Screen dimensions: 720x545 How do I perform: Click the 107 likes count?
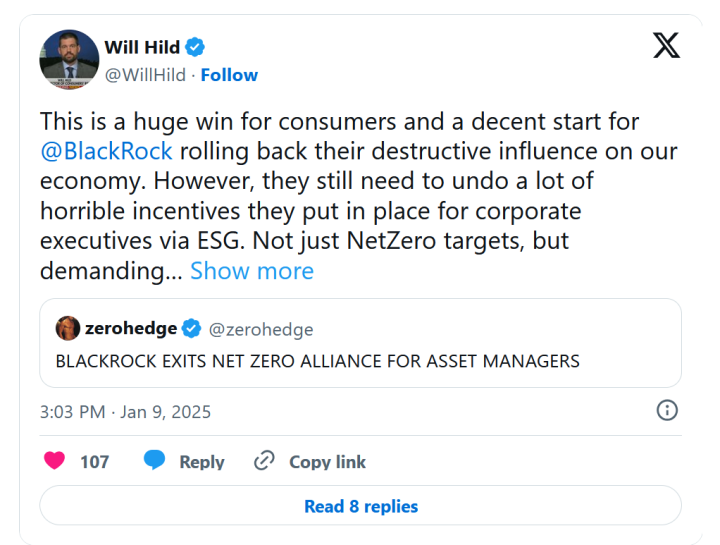click(94, 462)
